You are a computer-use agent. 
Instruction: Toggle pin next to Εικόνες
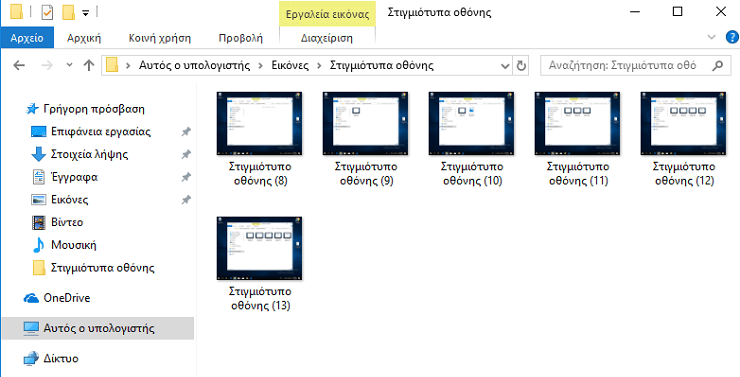pos(186,200)
